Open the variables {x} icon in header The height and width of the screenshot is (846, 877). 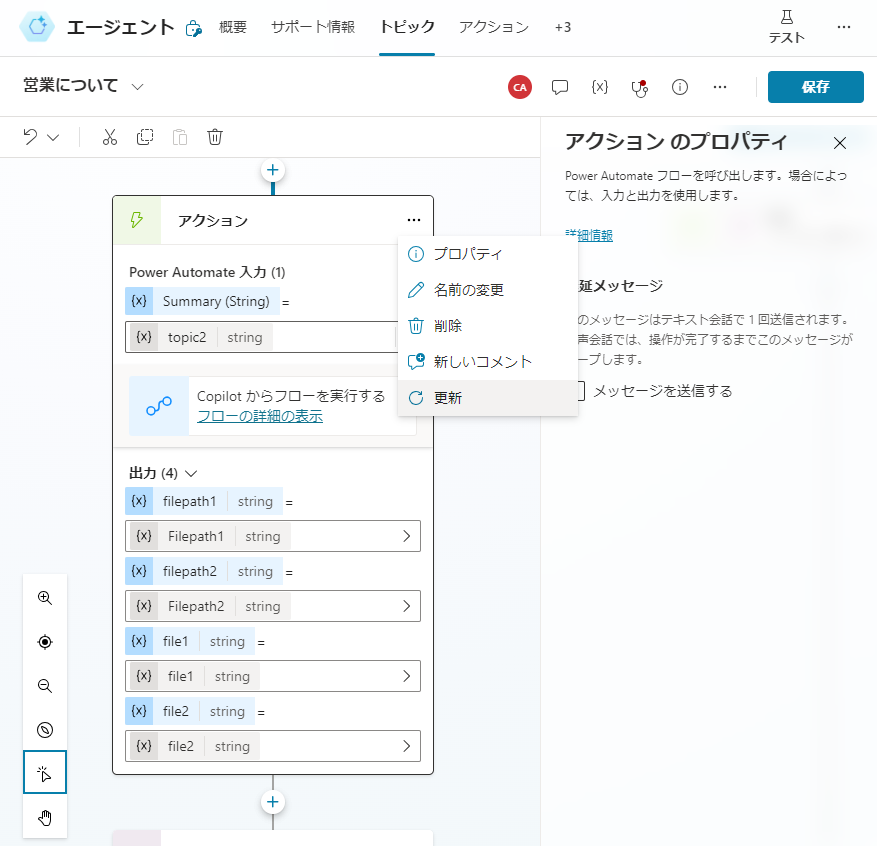600,87
